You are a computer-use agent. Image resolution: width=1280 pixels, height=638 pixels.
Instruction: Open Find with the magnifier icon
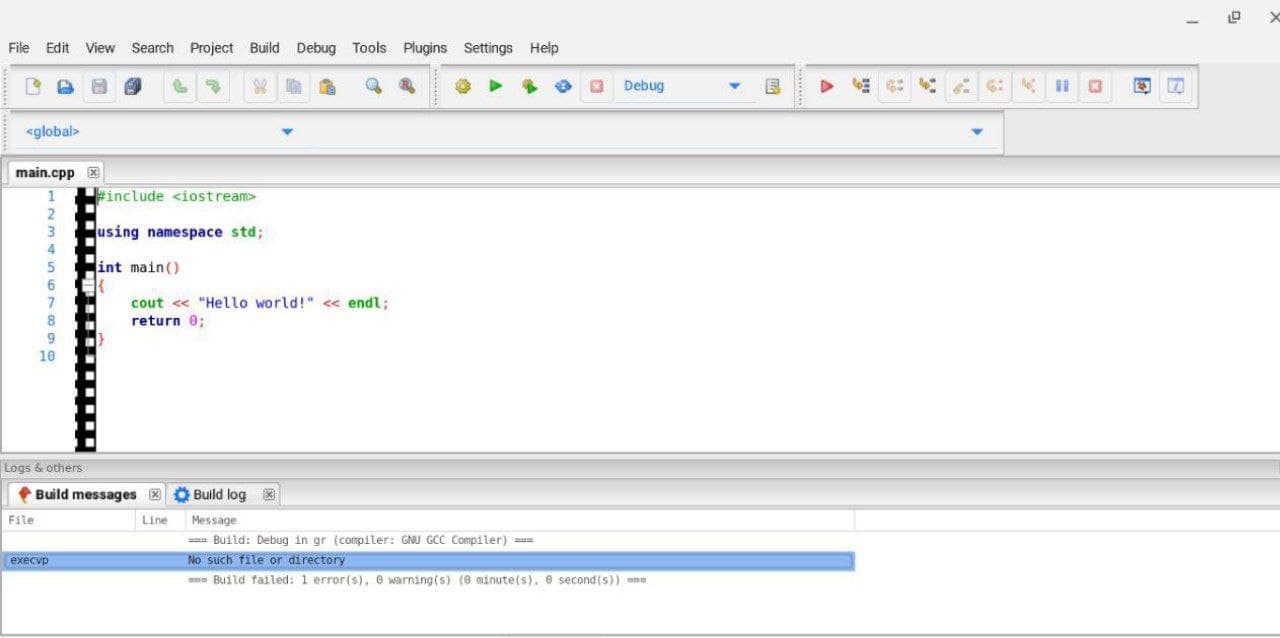[374, 86]
